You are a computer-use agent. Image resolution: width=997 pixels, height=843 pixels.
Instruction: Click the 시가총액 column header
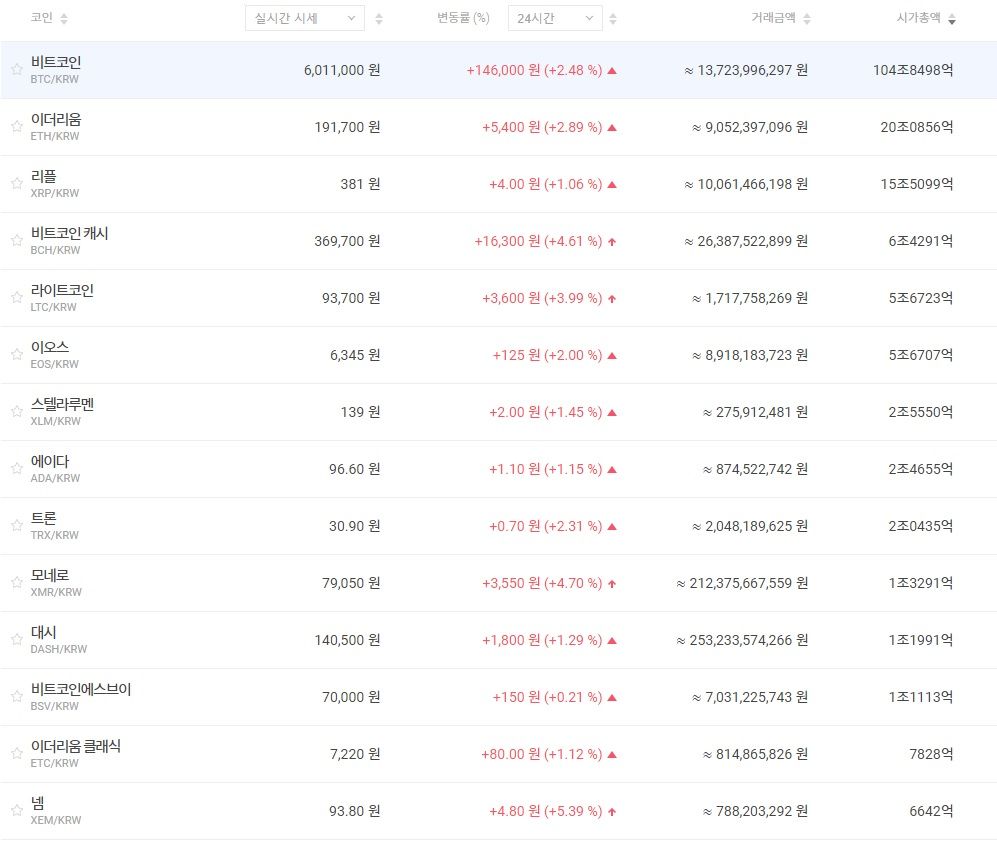[x=918, y=18]
